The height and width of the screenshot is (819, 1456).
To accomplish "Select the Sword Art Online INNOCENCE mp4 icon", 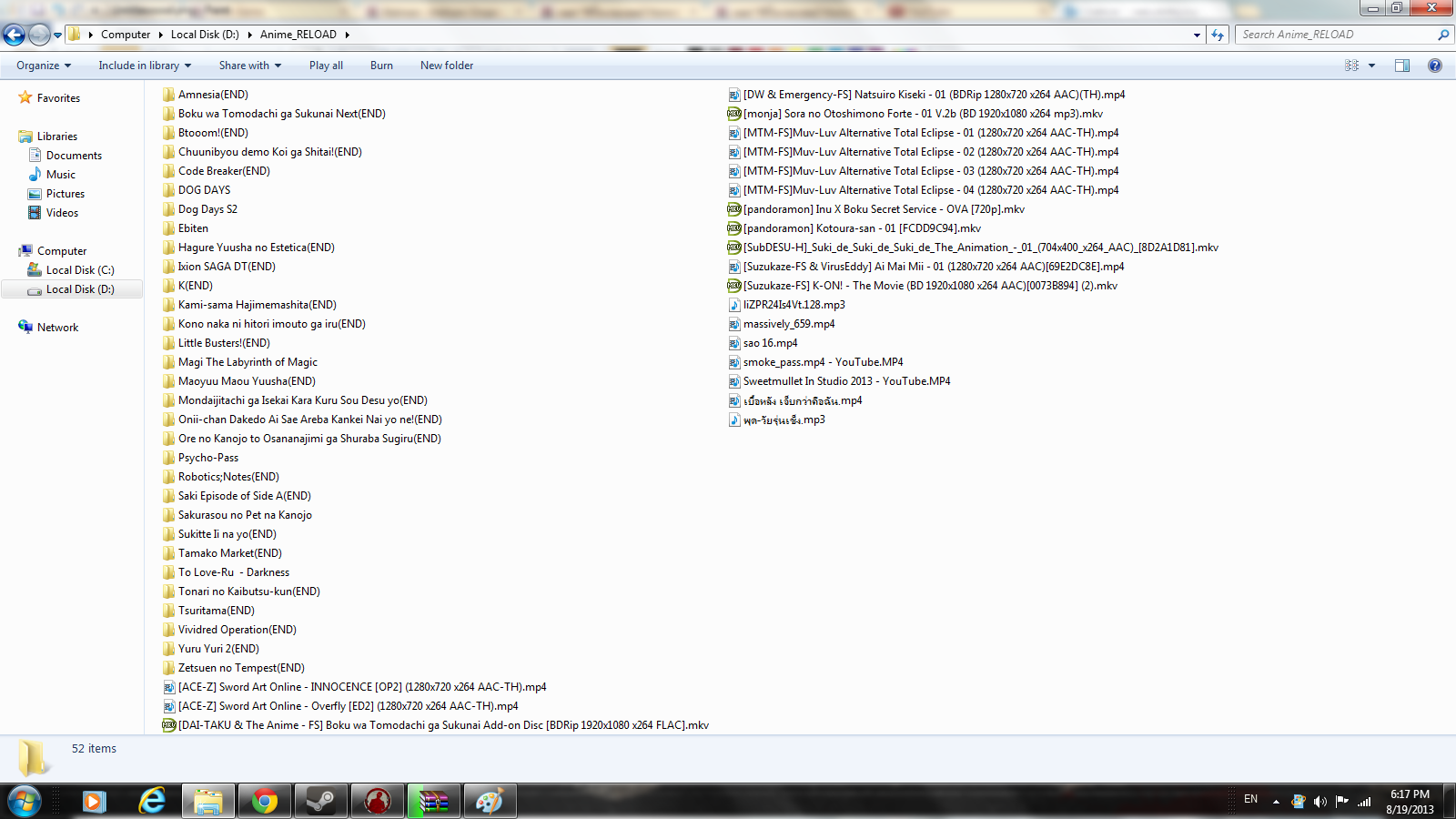I will 169,687.
